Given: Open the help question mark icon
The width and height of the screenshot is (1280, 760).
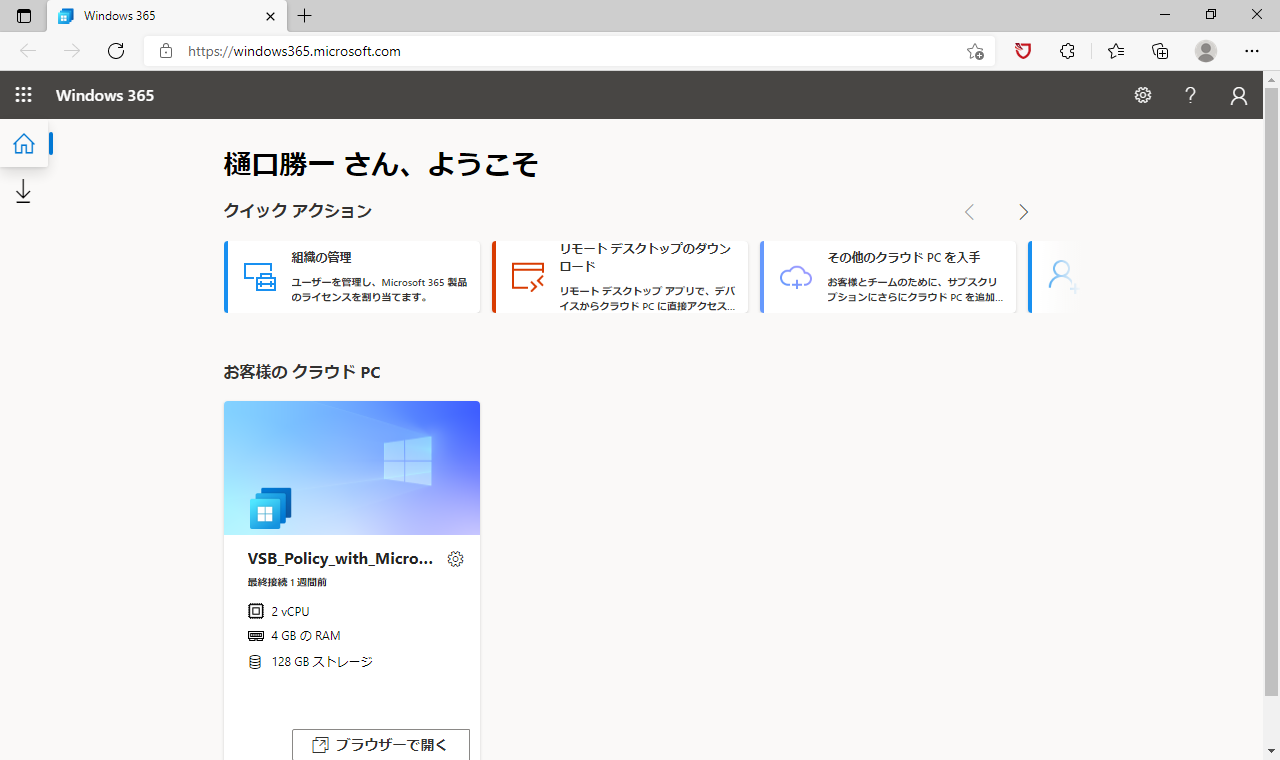Looking at the screenshot, I should click(x=1190, y=95).
